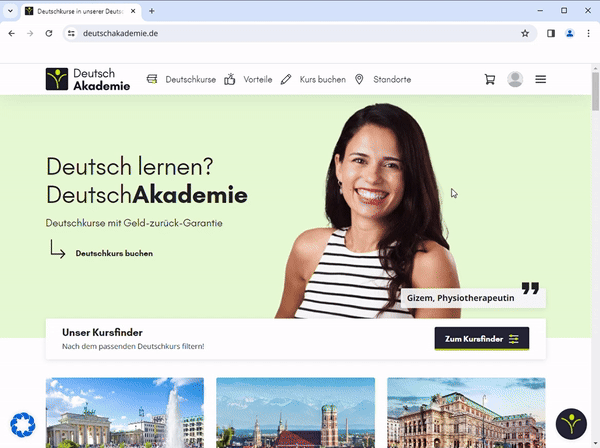Open the Chrome profile icon in the toolbar
The image size is (600, 448).
pyautogui.click(x=570, y=33)
